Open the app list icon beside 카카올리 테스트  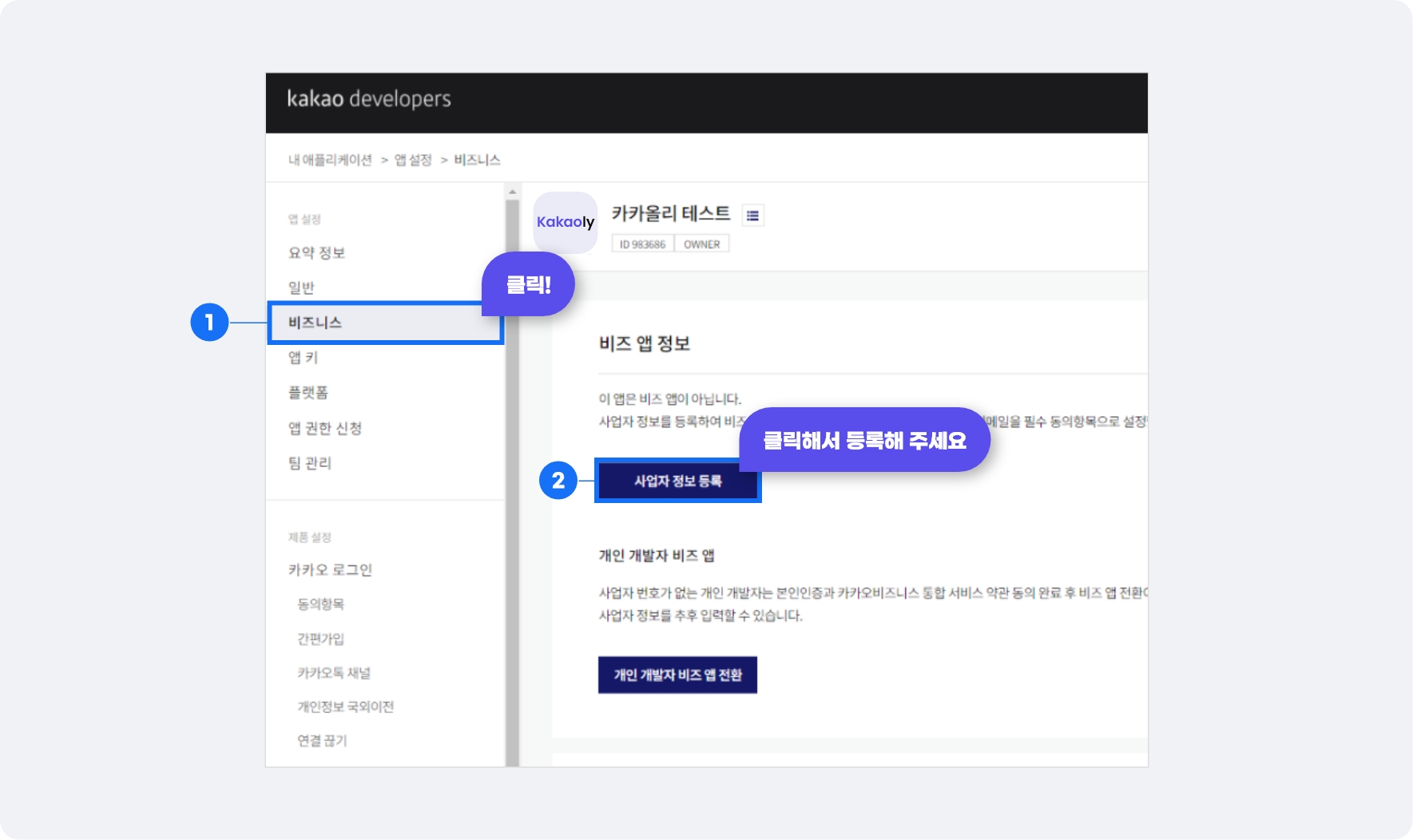tap(752, 216)
